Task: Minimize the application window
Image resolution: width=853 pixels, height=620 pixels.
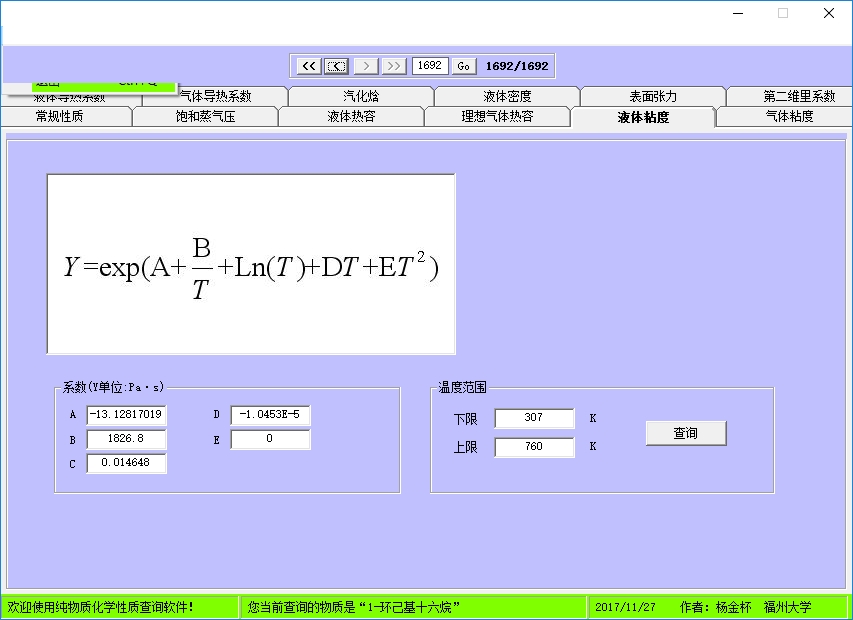Action: 738,13
